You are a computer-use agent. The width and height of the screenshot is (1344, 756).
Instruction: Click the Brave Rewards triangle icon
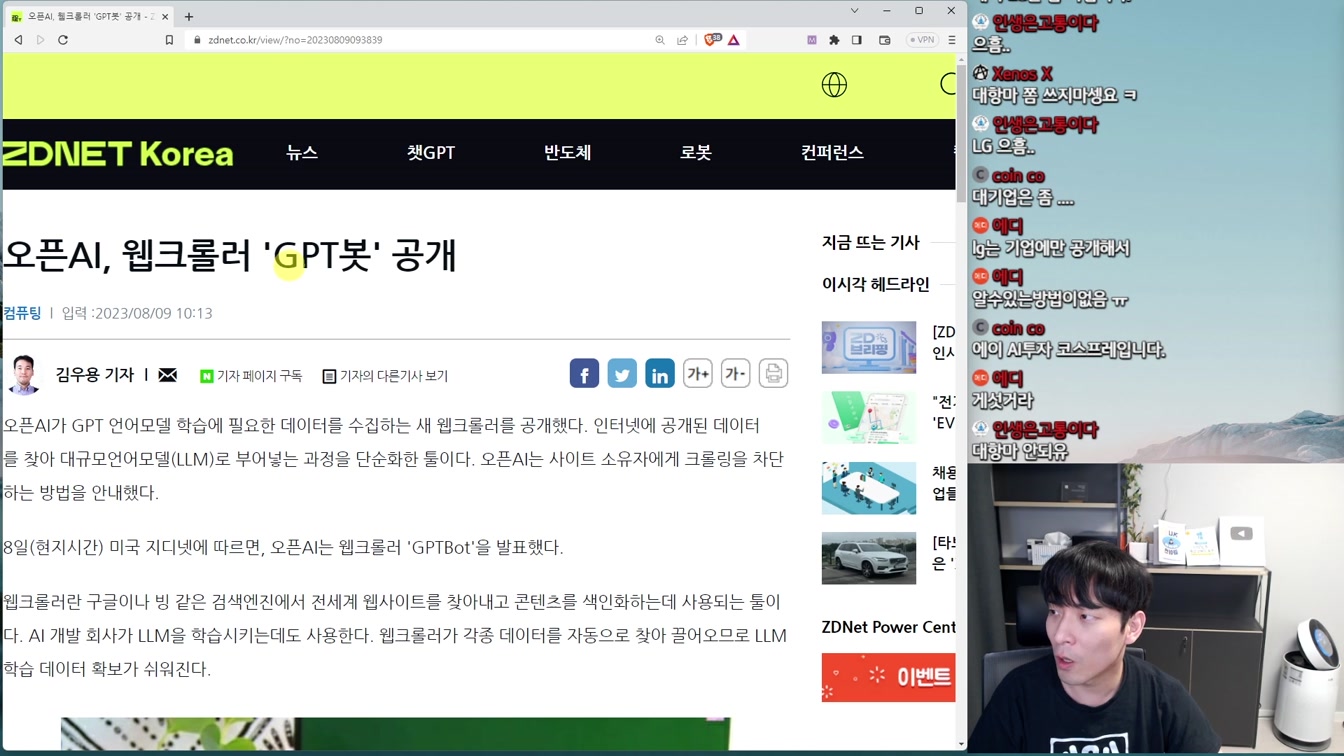point(734,40)
